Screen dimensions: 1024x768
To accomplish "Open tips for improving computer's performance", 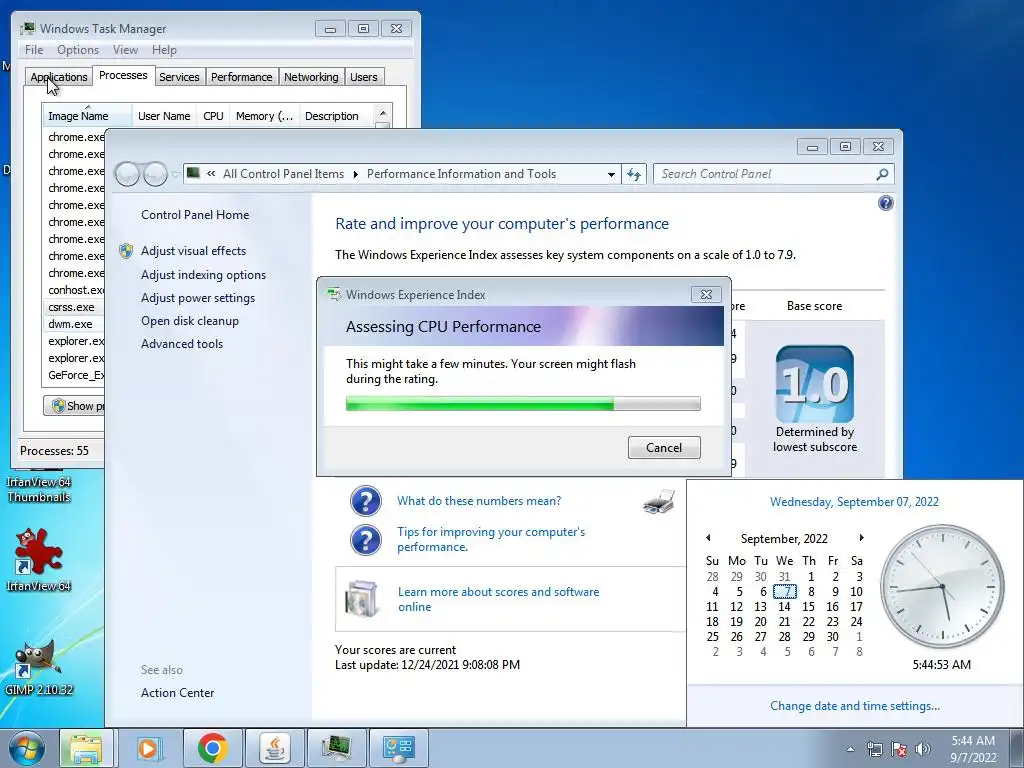I will (x=490, y=539).
